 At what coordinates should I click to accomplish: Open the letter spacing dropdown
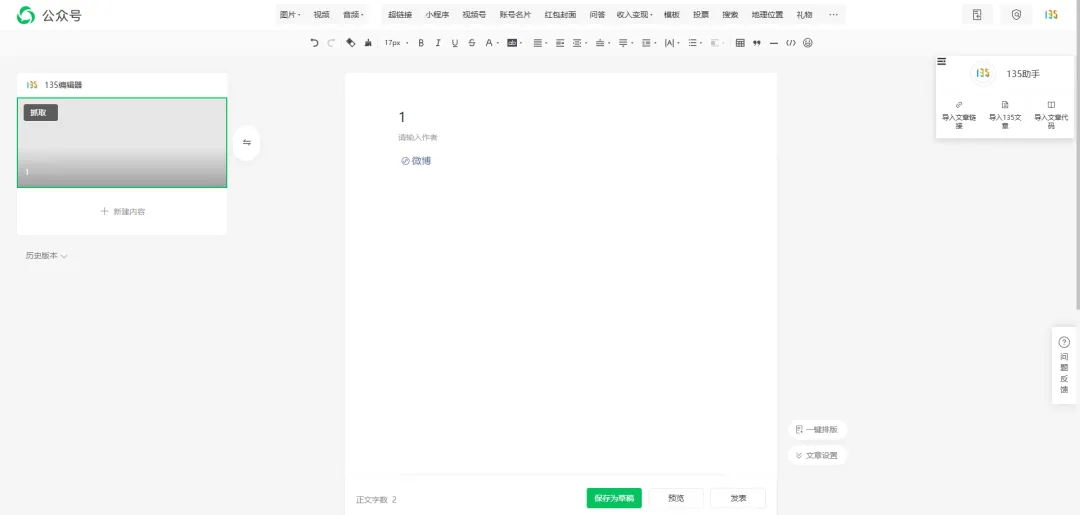(671, 43)
